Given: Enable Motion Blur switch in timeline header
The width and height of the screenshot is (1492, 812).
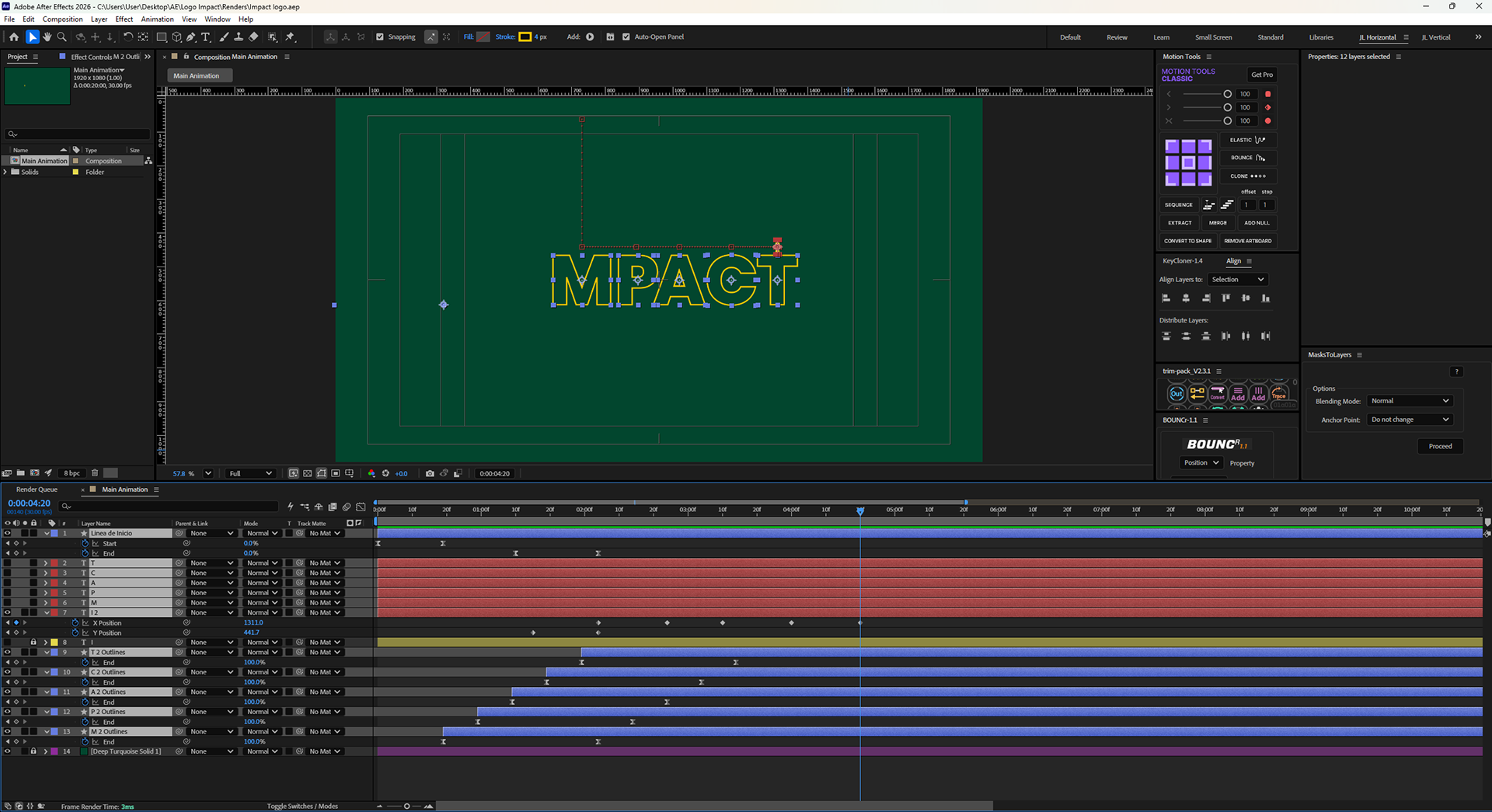Looking at the screenshot, I should point(347,507).
